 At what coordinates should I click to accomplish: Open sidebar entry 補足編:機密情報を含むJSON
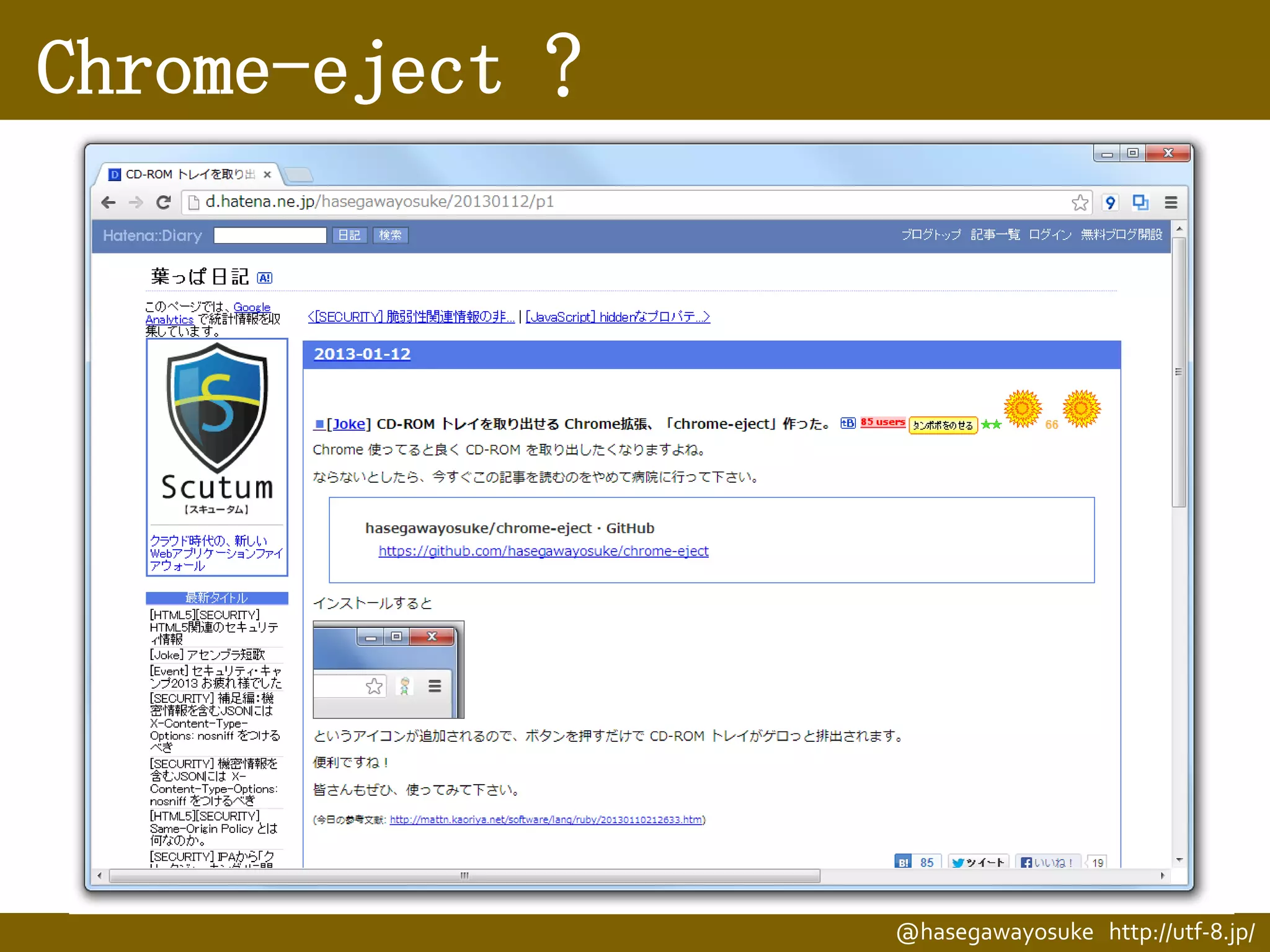point(216,723)
